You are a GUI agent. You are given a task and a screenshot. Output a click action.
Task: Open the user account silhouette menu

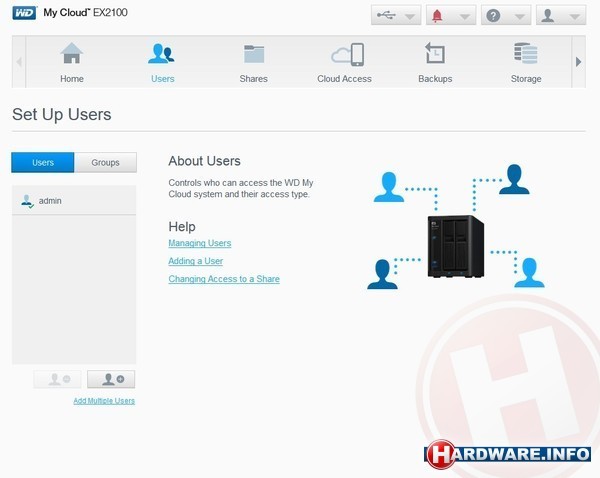point(548,16)
